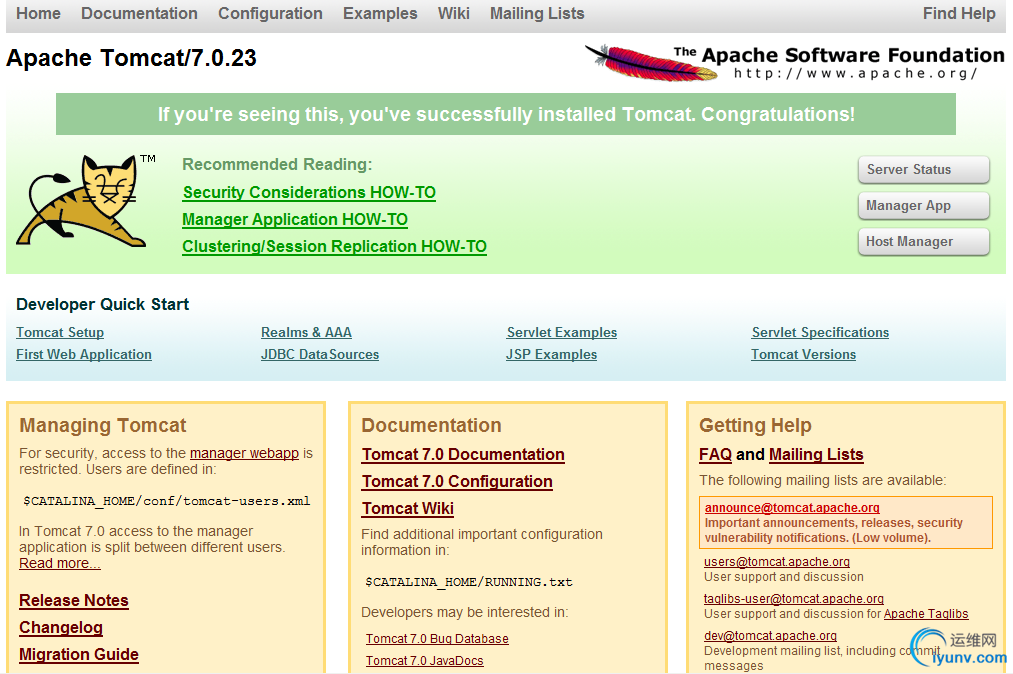Click the Server Status button
This screenshot has width=1013, height=674.
click(924, 169)
